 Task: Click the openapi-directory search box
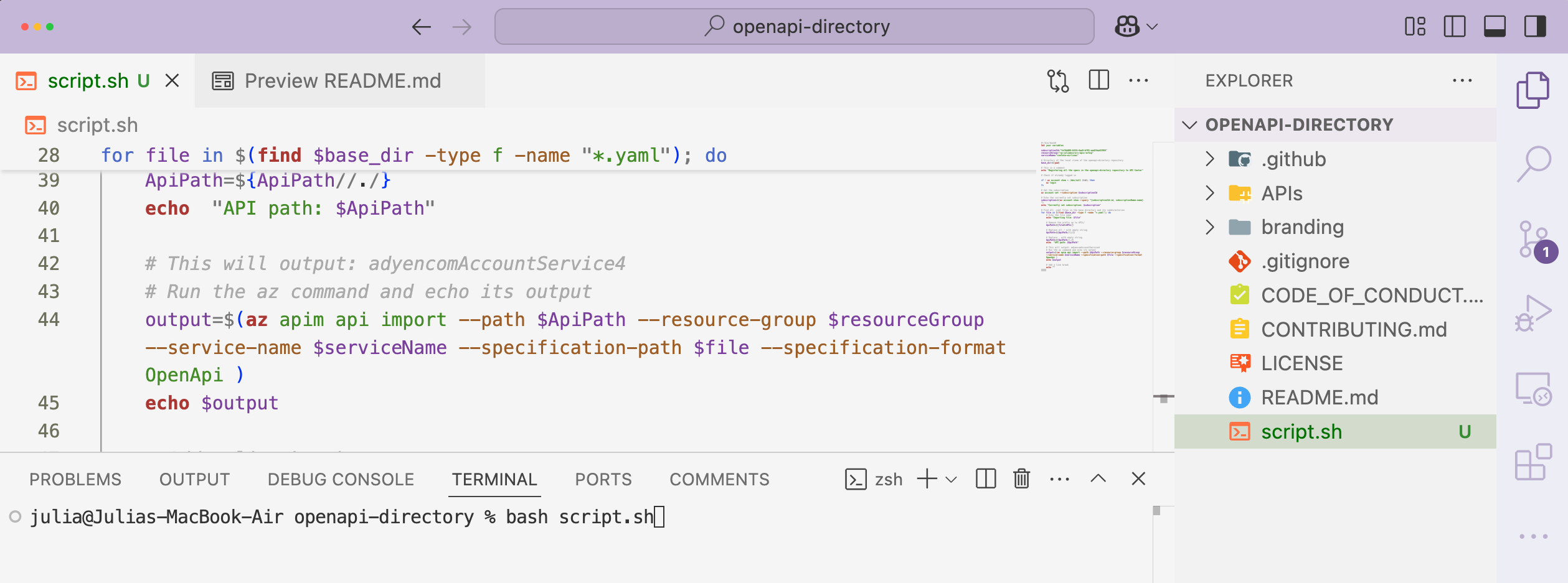pyautogui.click(x=794, y=27)
